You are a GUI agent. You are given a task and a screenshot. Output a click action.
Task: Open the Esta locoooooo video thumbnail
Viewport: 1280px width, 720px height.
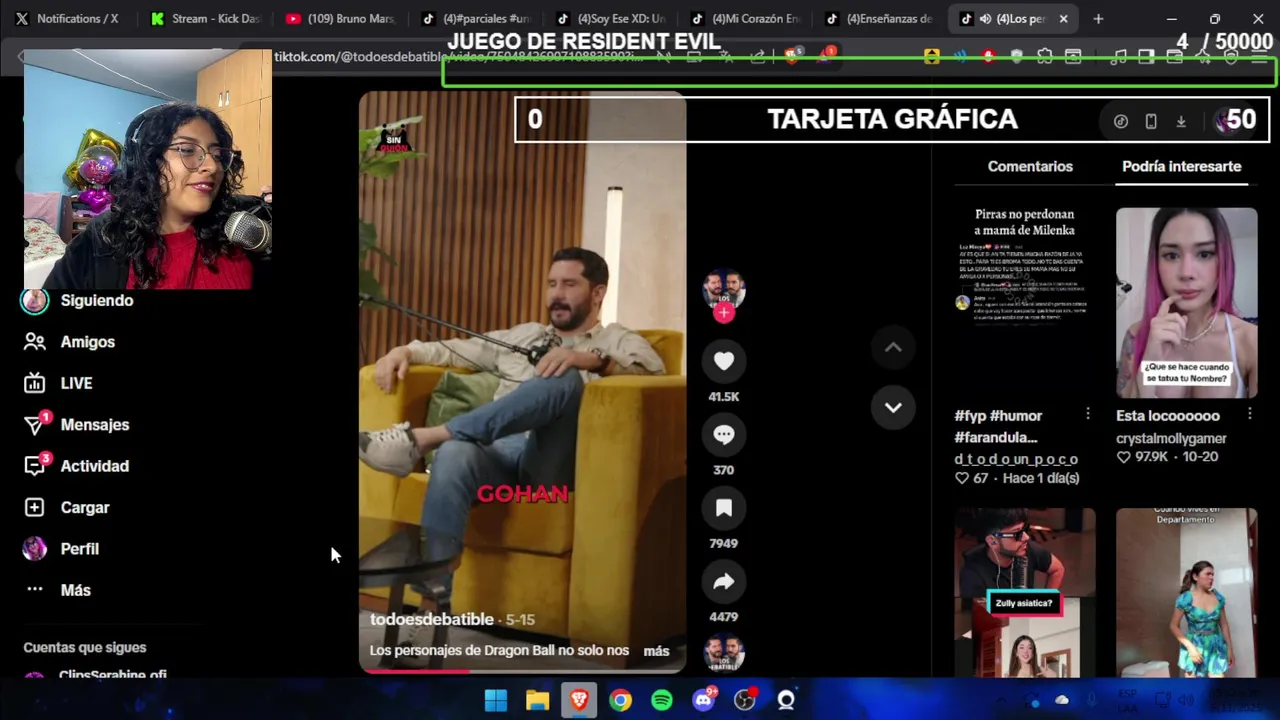(1187, 303)
